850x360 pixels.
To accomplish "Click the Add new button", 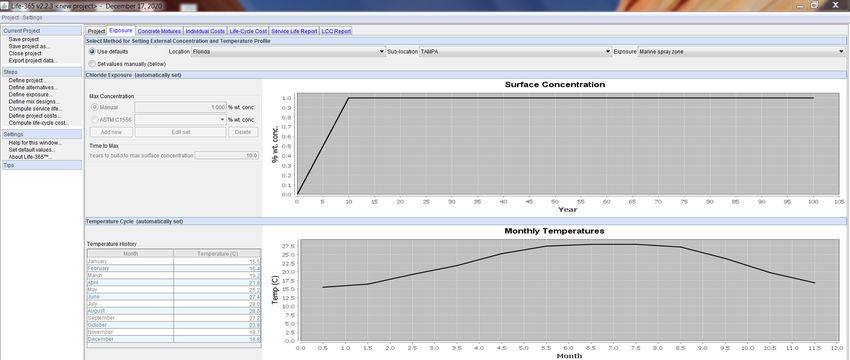I will pos(111,132).
